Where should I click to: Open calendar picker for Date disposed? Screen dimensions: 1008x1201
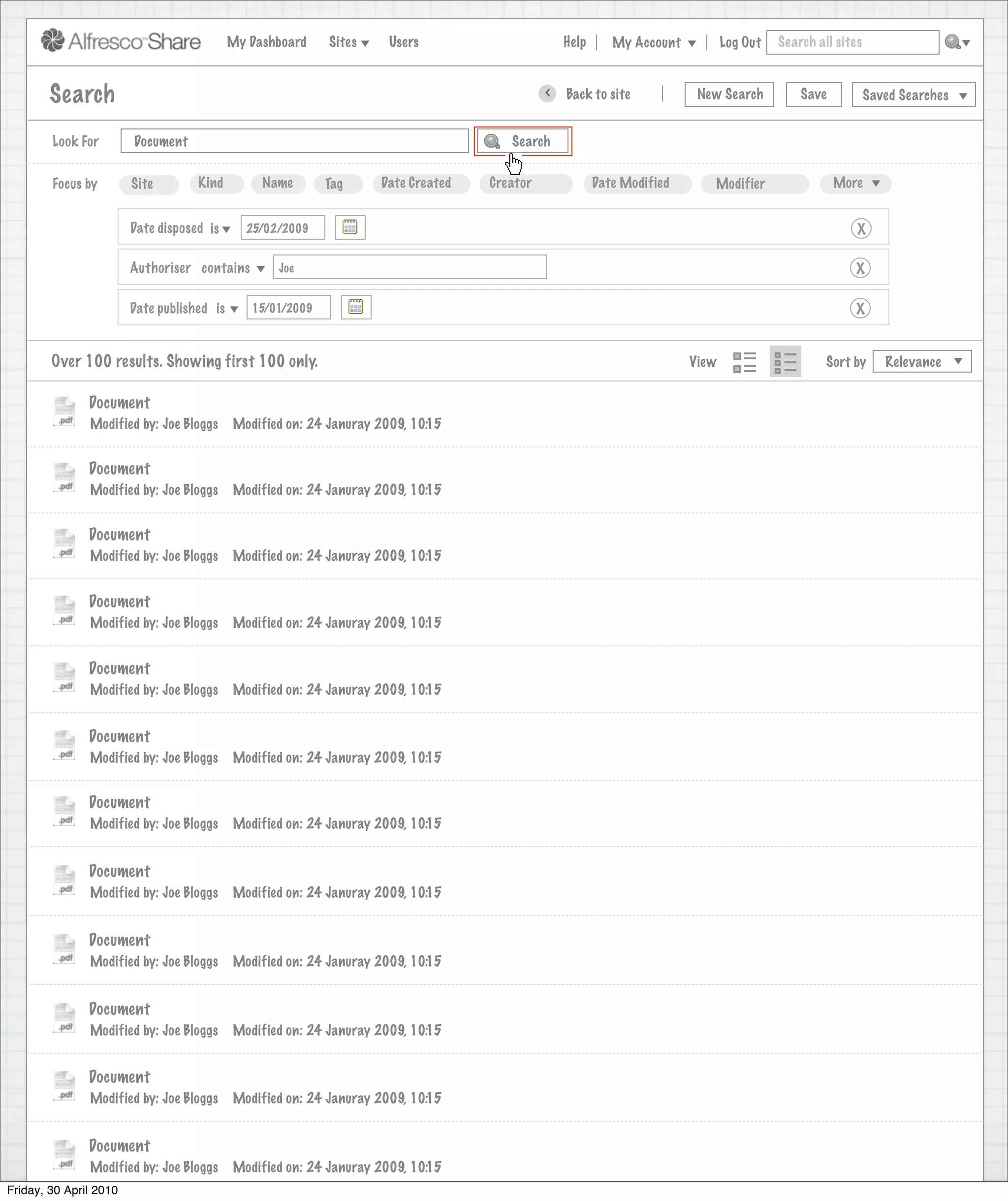pos(350,227)
